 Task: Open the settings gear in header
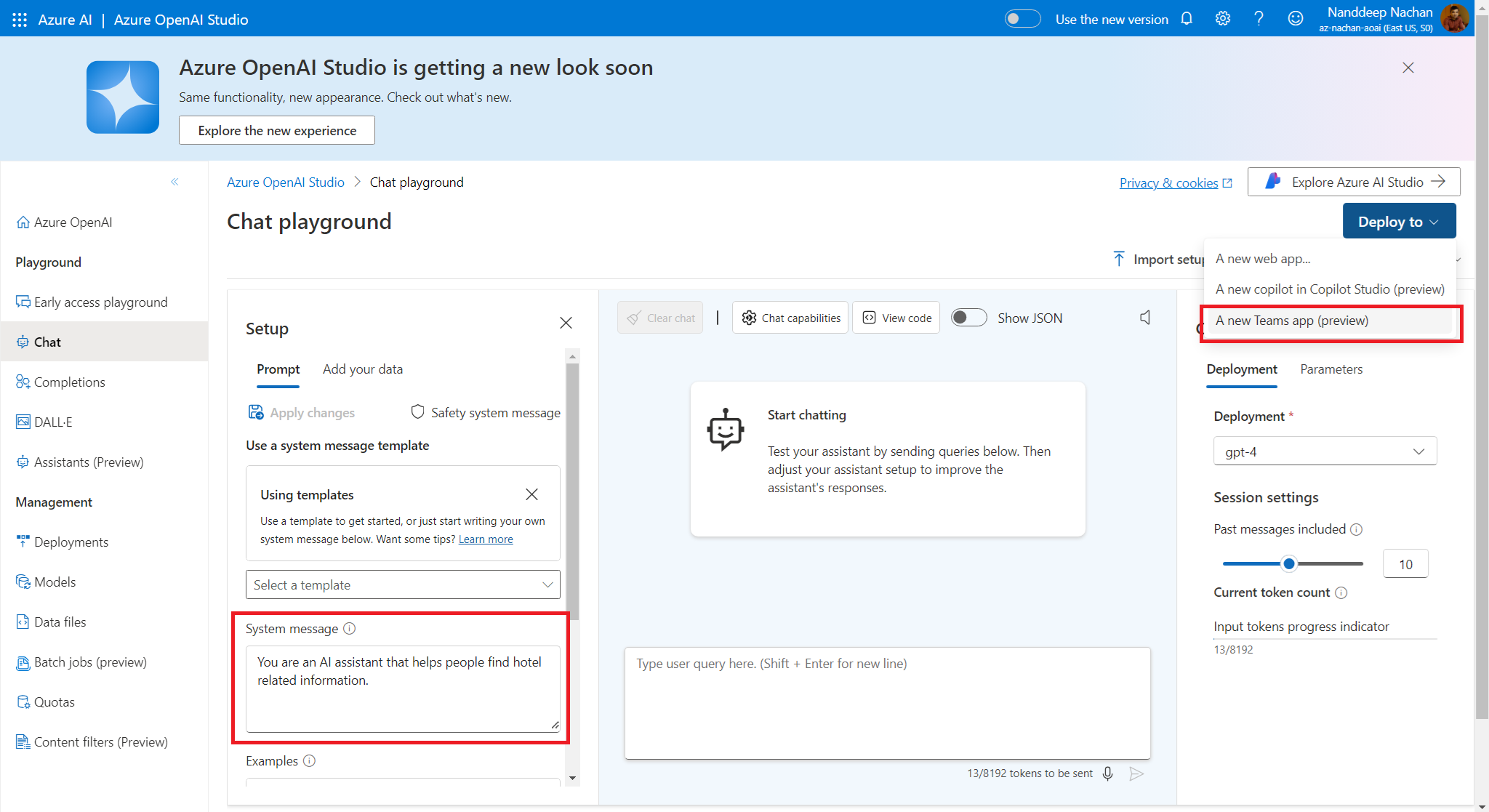tap(1223, 19)
